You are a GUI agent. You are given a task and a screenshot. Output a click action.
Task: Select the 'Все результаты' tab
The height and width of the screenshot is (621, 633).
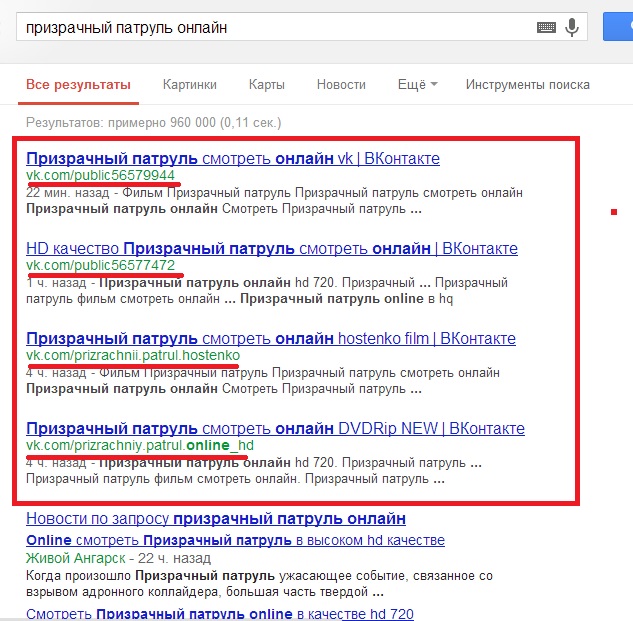tap(78, 85)
